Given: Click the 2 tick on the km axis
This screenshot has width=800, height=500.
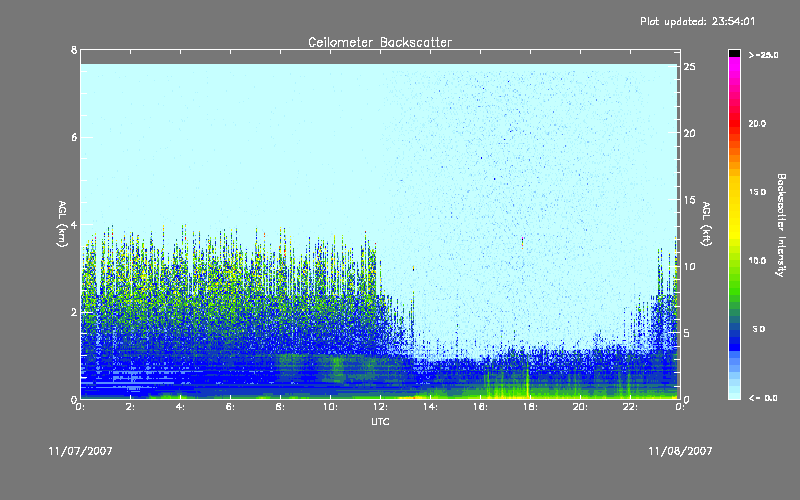Looking at the screenshot, I should click(x=74, y=312).
